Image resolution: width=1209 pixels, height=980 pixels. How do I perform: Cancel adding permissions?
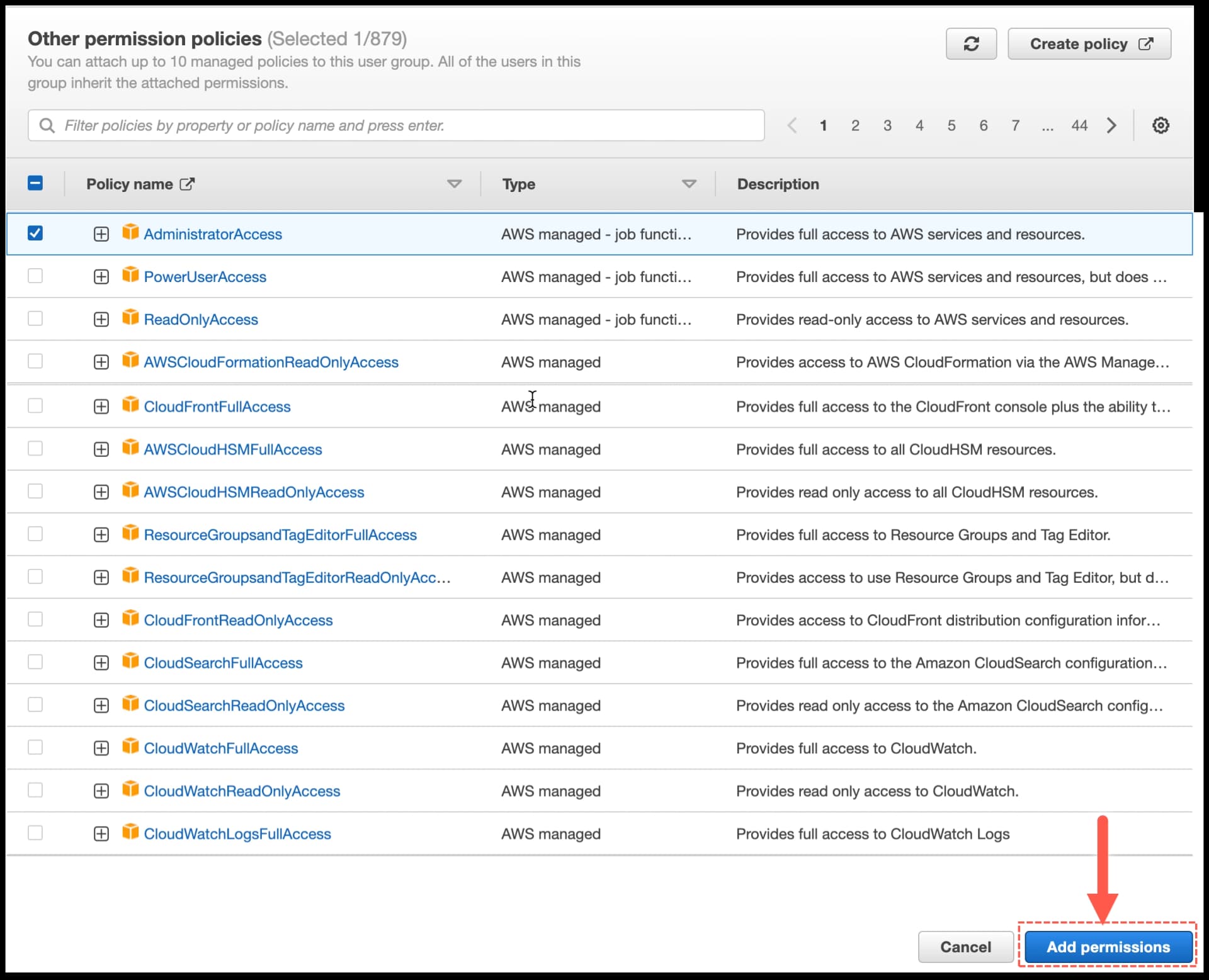click(965, 947)
